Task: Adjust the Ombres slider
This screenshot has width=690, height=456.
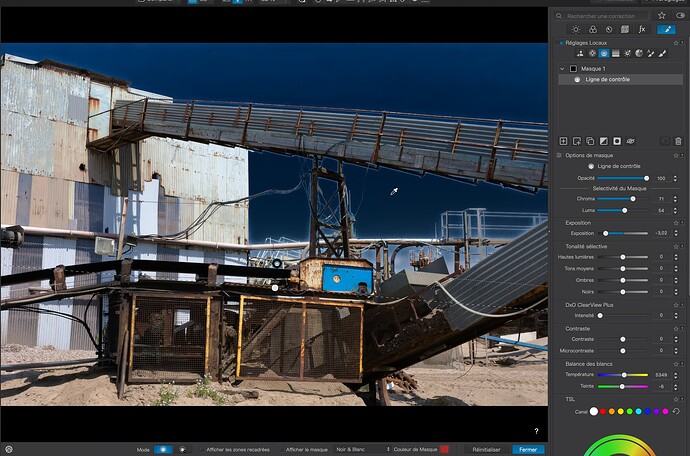Action: click(x=622, y=280)
